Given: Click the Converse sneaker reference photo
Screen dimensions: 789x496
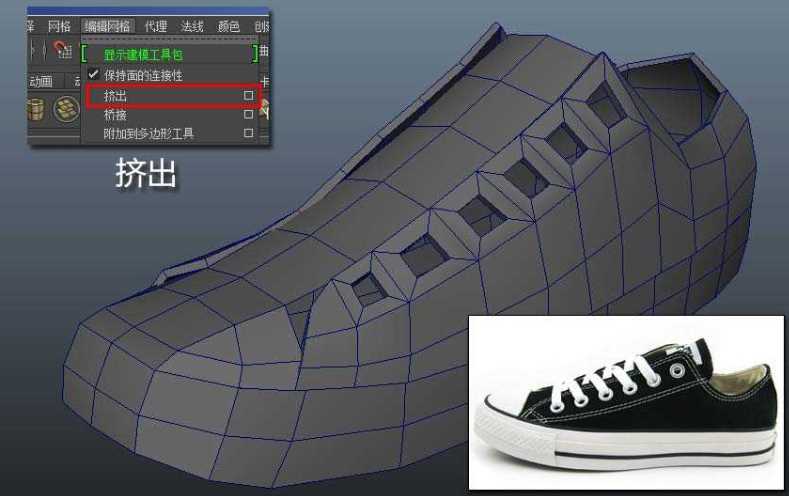Looking at the screenshot, I should (x=626, y=402).
